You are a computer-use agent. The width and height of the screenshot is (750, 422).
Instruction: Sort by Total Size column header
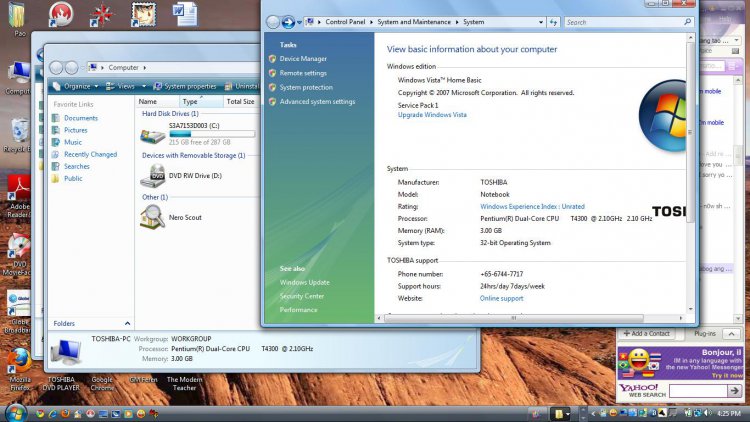point(241,101)
